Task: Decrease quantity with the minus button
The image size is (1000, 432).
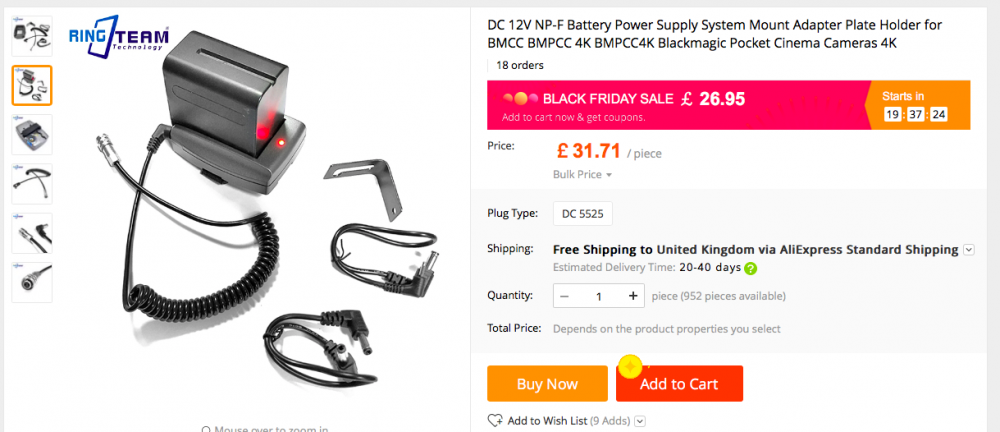Action: pyautogui.click(x=565, y=296)
